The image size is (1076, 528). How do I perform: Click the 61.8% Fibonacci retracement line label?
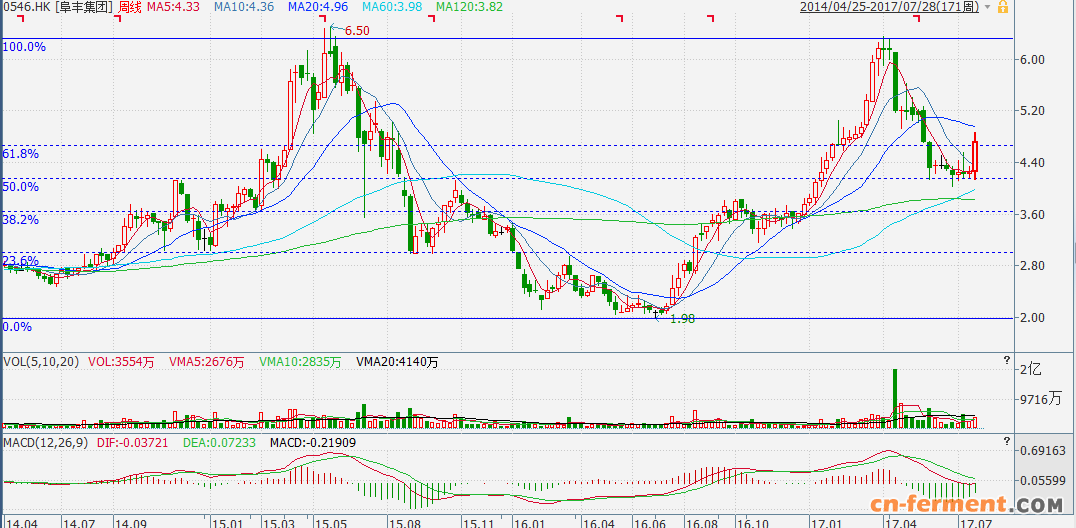click(x=20, y=154)
